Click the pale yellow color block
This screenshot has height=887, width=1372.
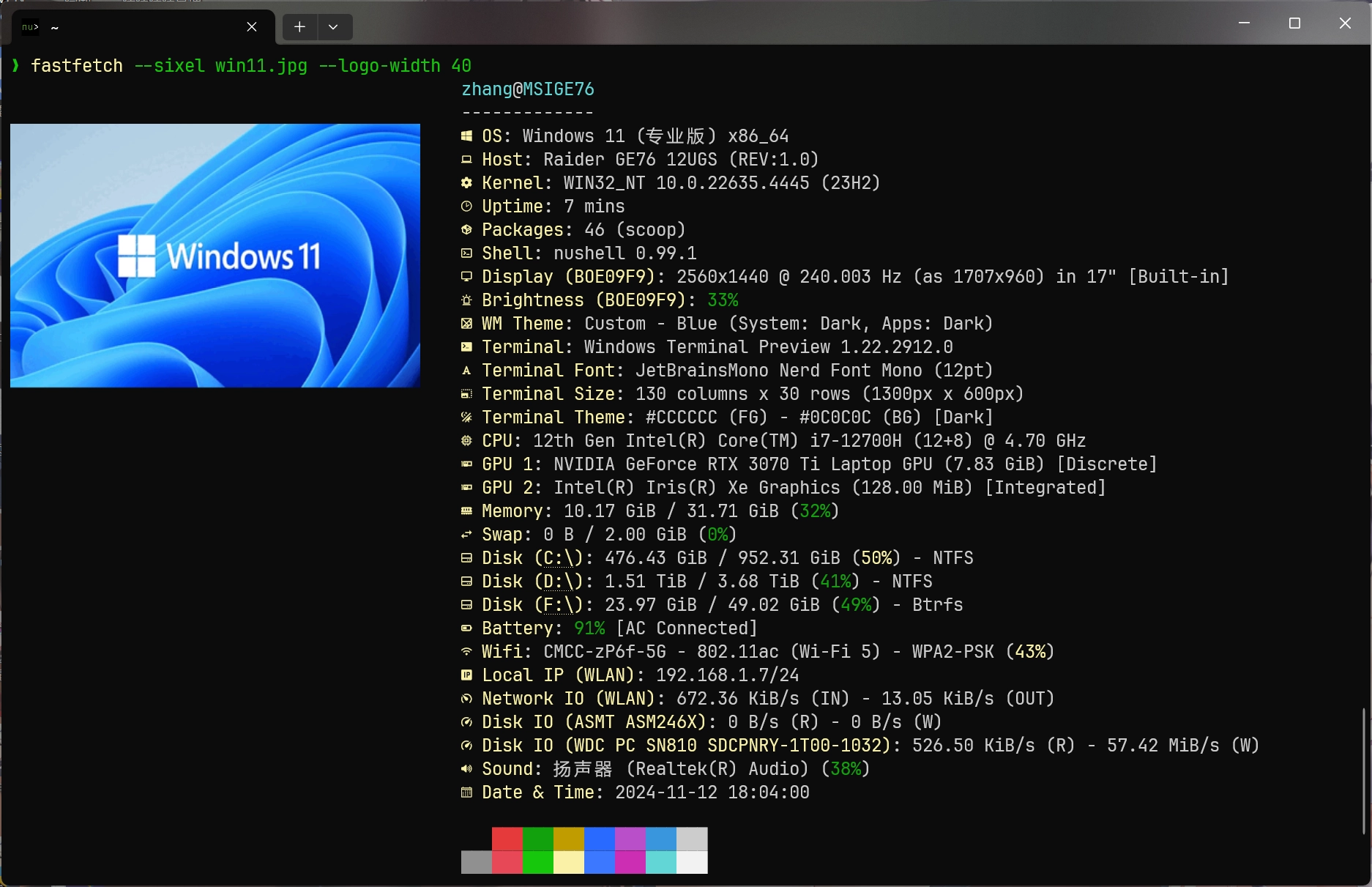[569, 862]
